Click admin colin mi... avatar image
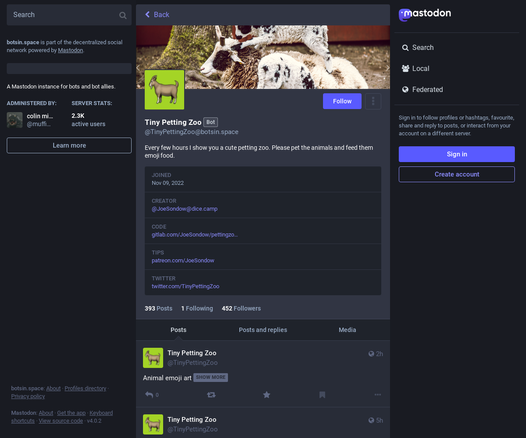 pos(15,120)
